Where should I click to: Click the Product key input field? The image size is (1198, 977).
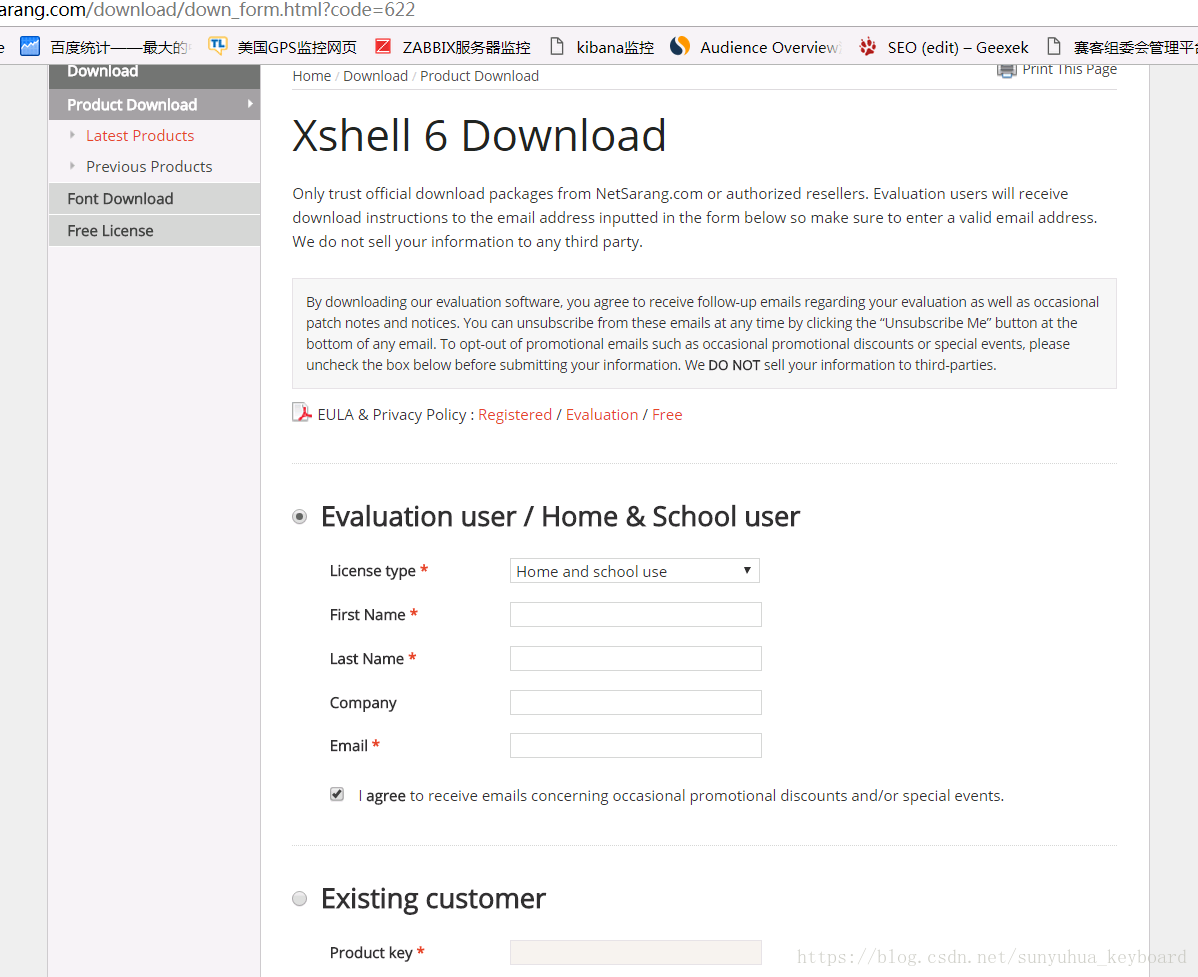pyautogui.click(x=636, y=953)
